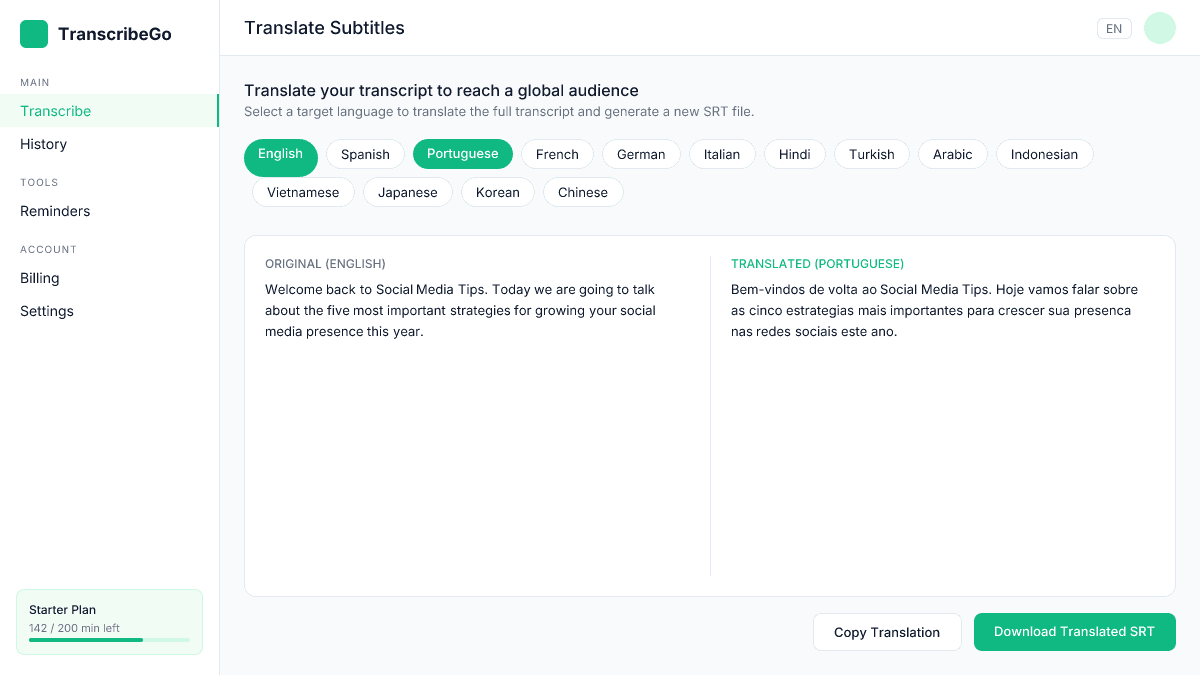Click Download Translated SRT
The width and height of the screenshot is (1200, 675).
[1074, 632]
